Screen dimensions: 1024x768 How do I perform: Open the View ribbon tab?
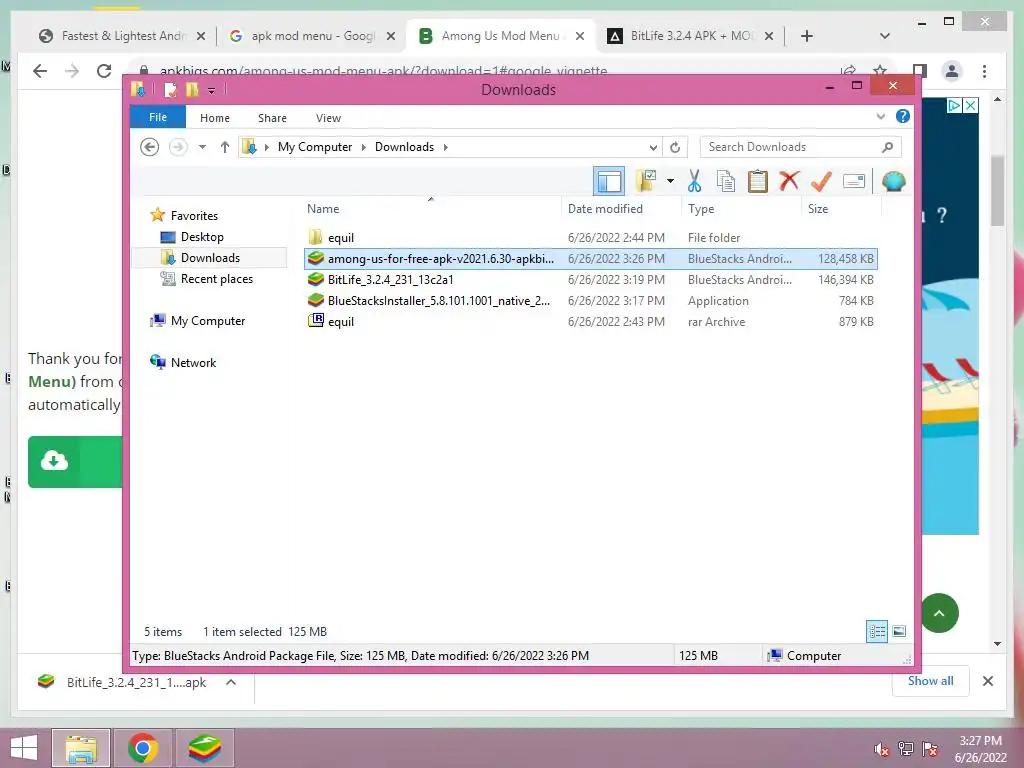[328, 118]
